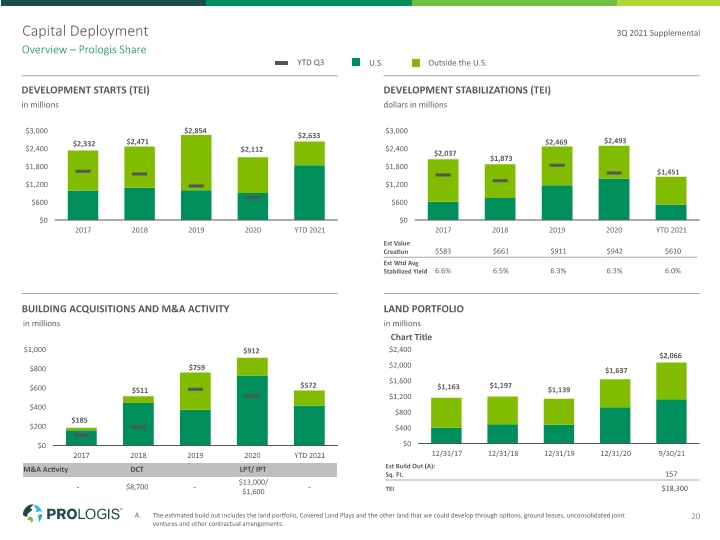Click the $911 Est Value Creation value
The image size is (720, 540).
click(x=558, y=251)
